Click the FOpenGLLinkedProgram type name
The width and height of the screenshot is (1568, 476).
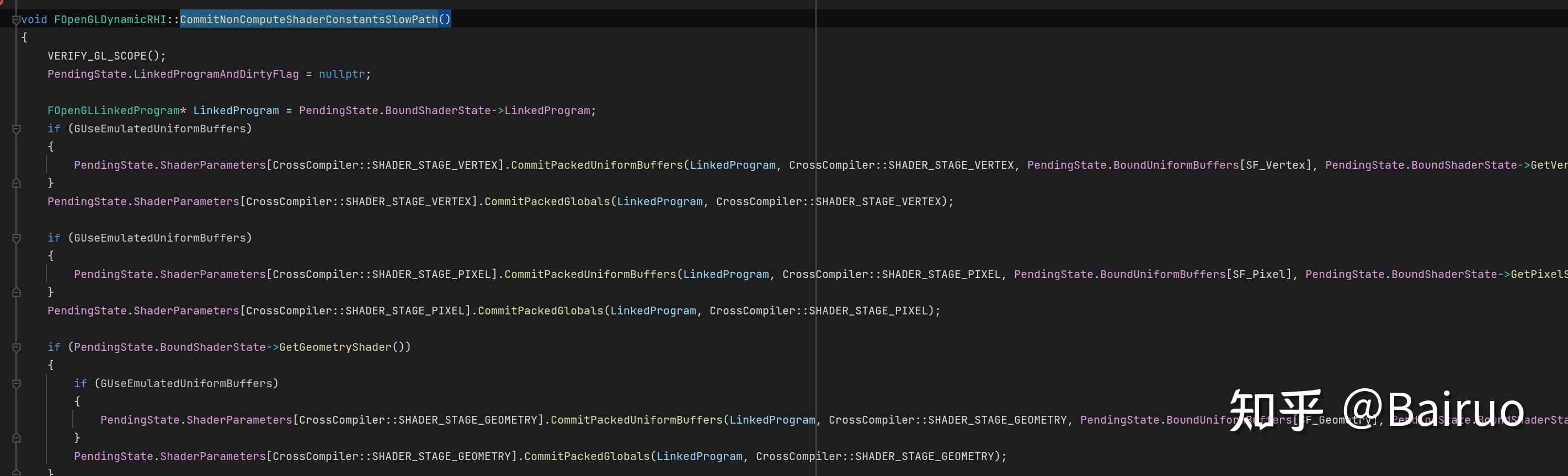(113, 111)
